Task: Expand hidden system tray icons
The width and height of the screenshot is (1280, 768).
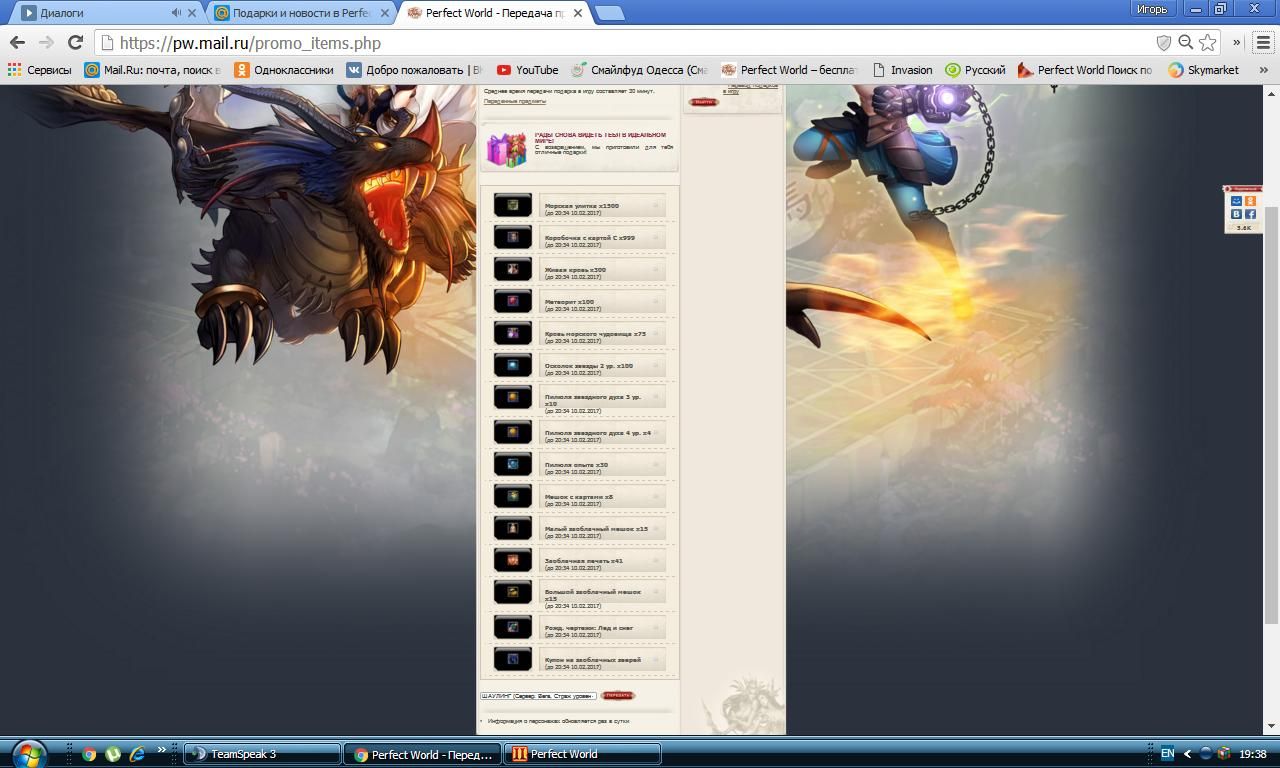Action: 1188,754
